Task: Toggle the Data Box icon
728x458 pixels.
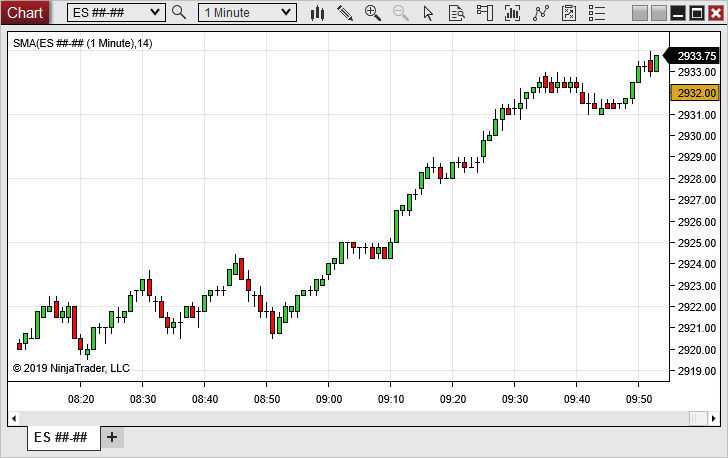Action: [457, 13]
